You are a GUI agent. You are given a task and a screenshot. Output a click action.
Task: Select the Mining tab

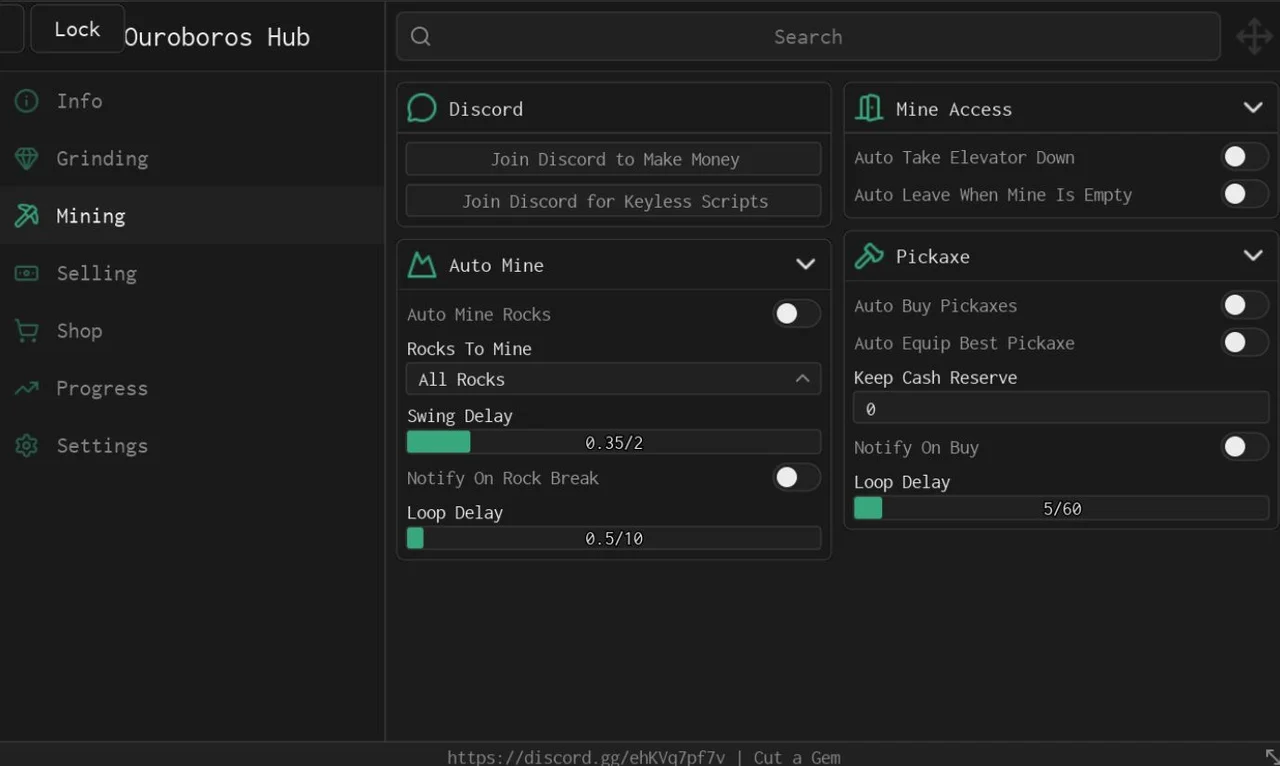[192, 216]
